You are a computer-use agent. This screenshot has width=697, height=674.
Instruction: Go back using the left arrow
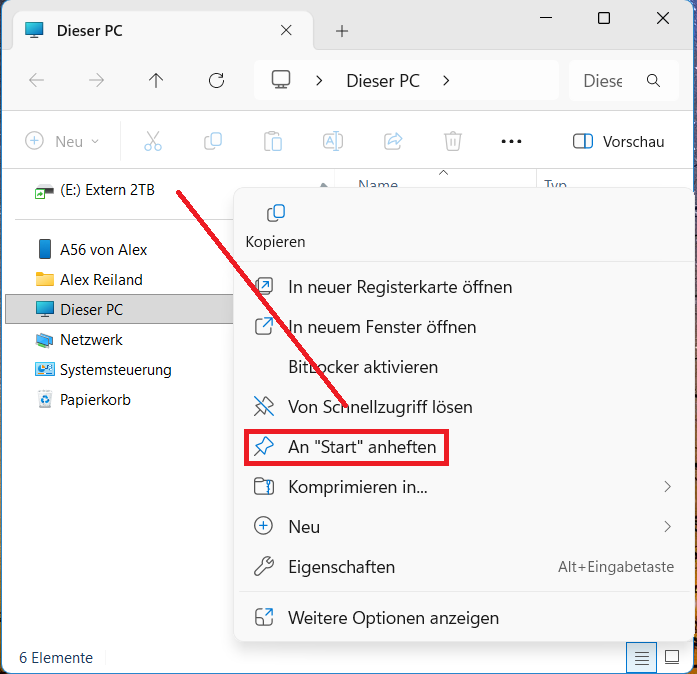tap(36, 80)
